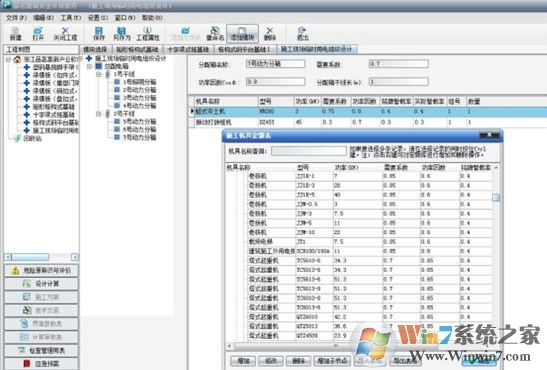Switch to the 十字梁式桩基础 tab

(x=188, y=50)
